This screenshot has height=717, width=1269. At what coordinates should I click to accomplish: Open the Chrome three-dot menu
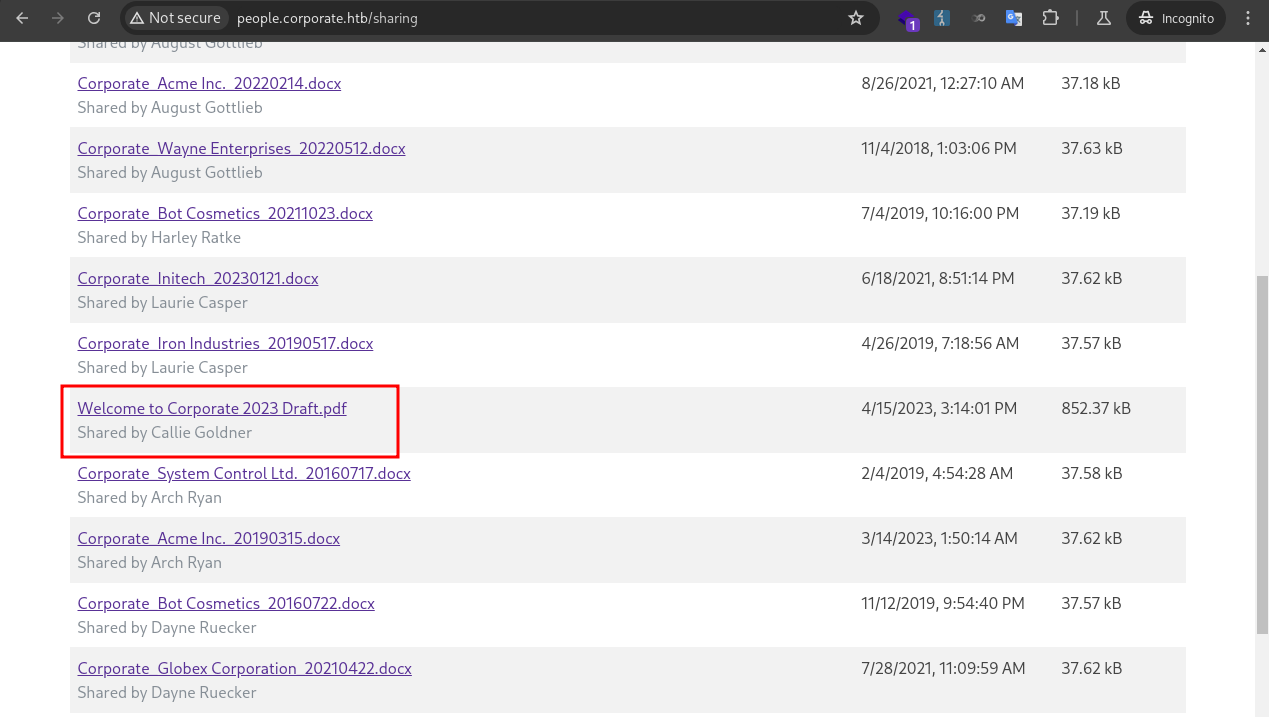pos(1248,18)
